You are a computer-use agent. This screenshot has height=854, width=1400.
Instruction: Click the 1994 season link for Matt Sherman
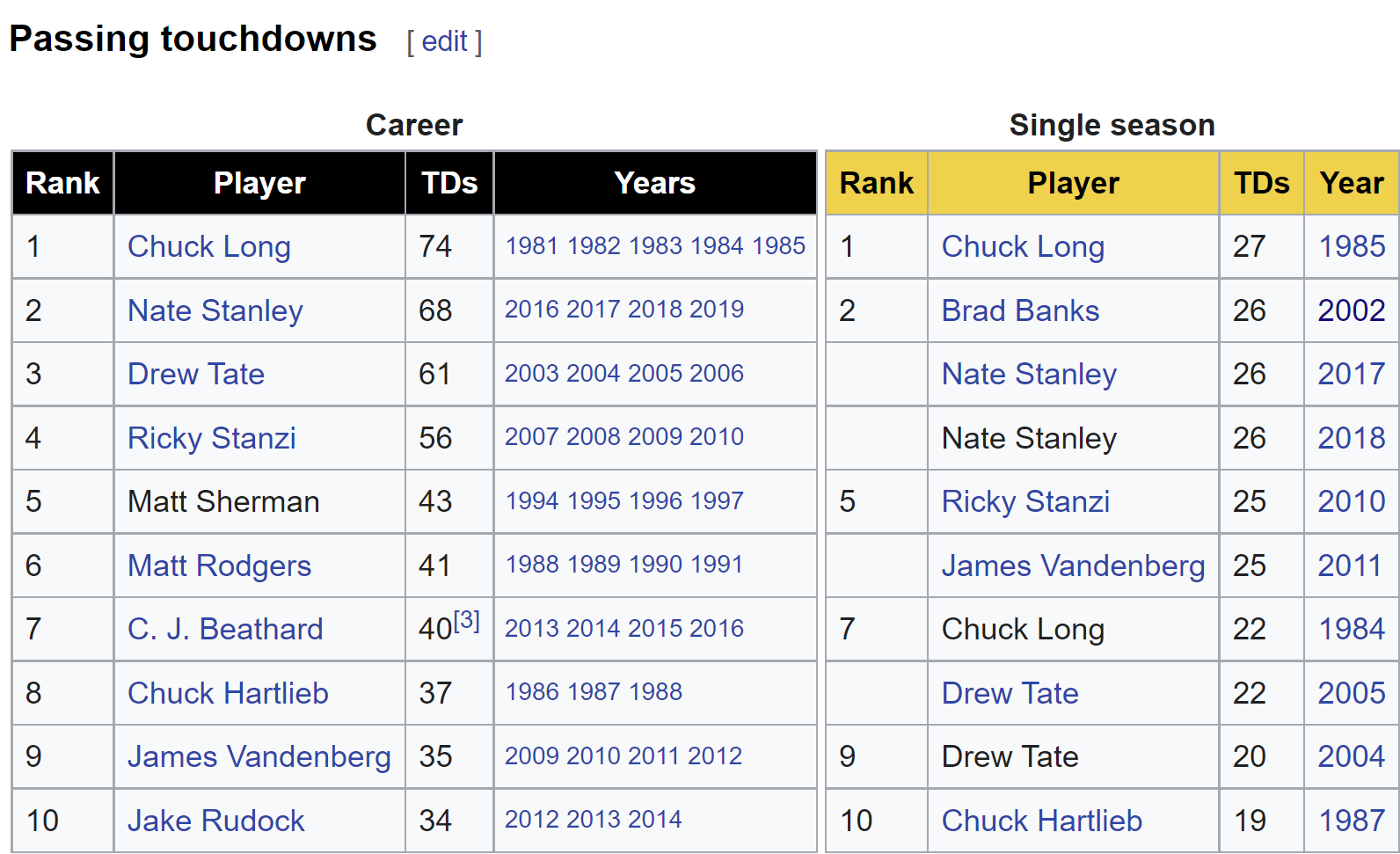[532, 500]
